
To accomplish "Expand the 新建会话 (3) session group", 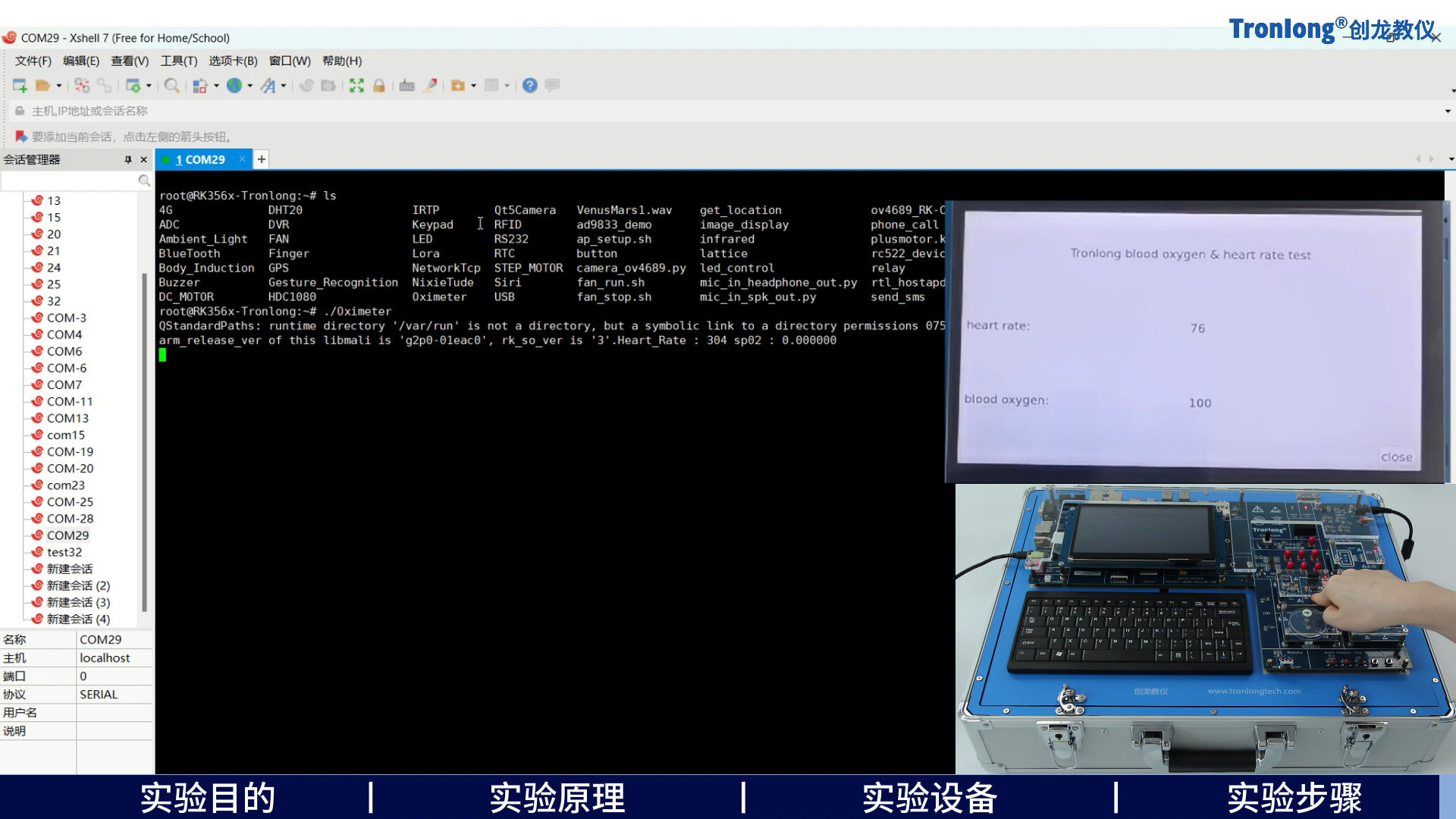I will (x=75, y=601).
